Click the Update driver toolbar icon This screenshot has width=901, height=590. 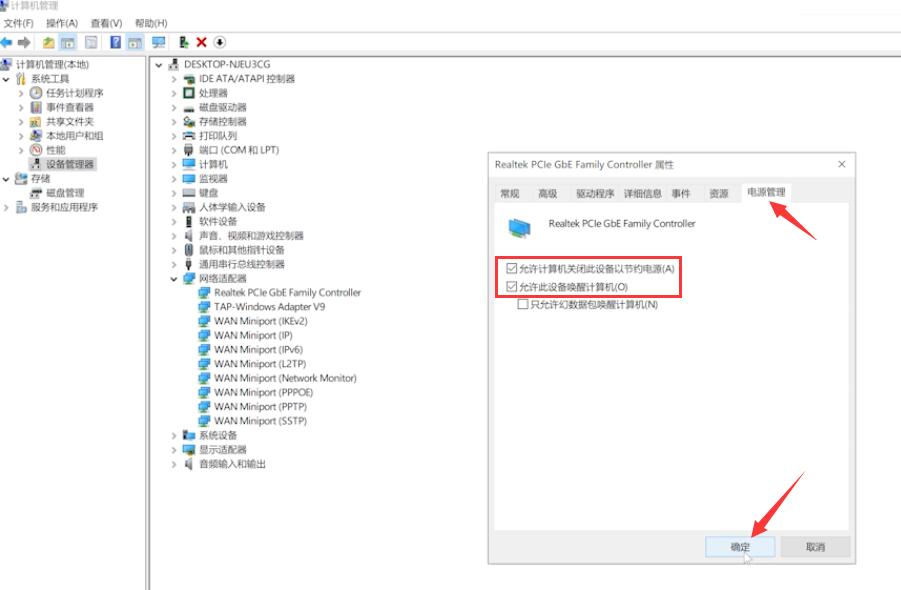coord(184,42)
